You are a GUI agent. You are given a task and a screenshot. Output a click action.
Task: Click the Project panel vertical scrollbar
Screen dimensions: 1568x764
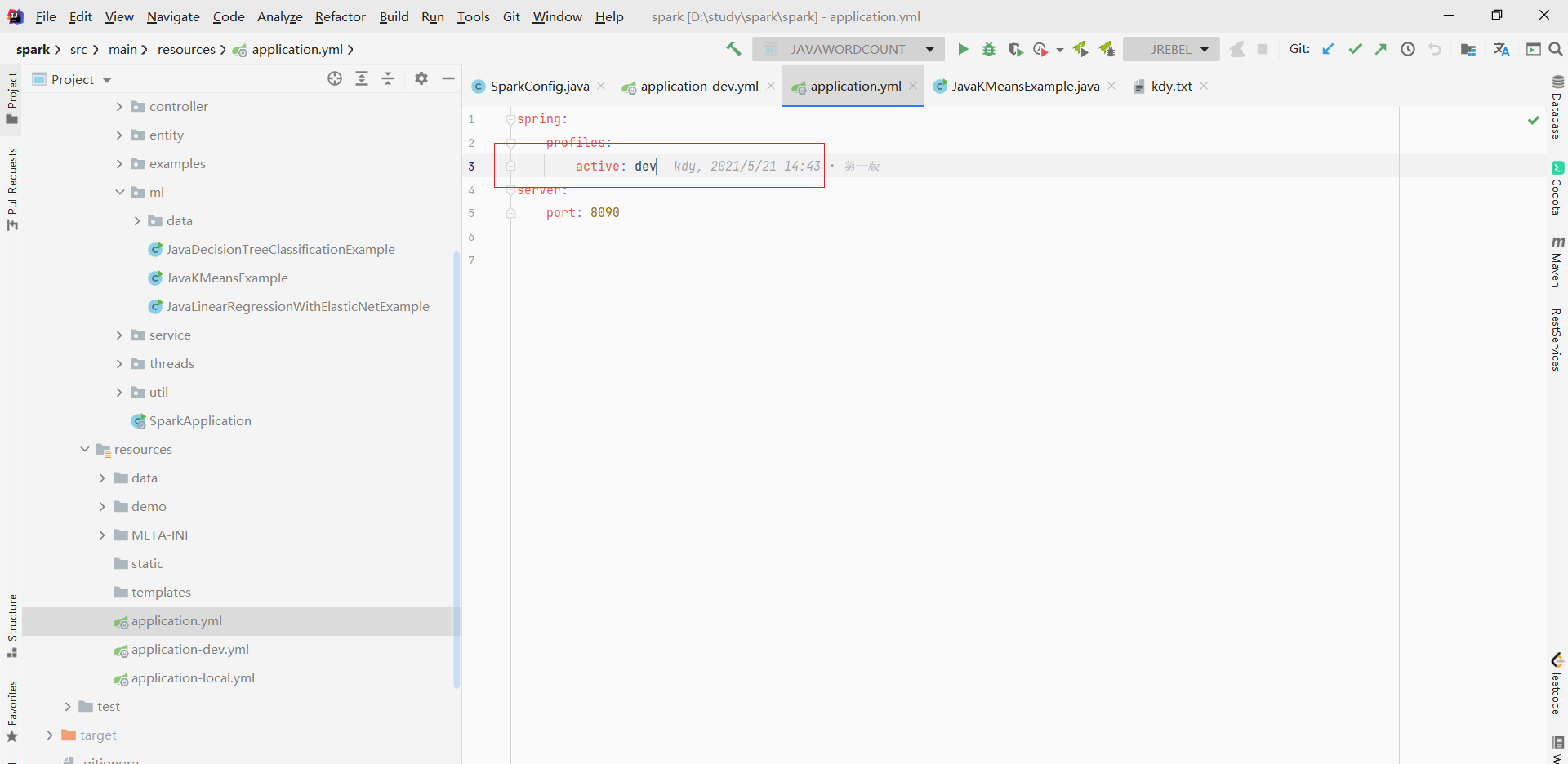point(457,469)
